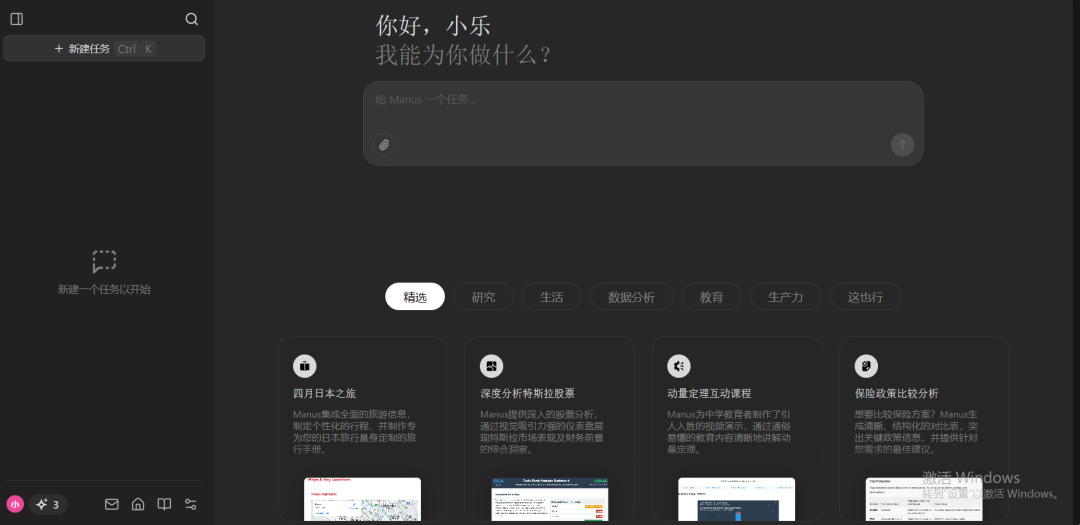1080x525 pixels.
Task: Select the 生产力 tab
Action: pyautogui.click(x=785, y=297)
